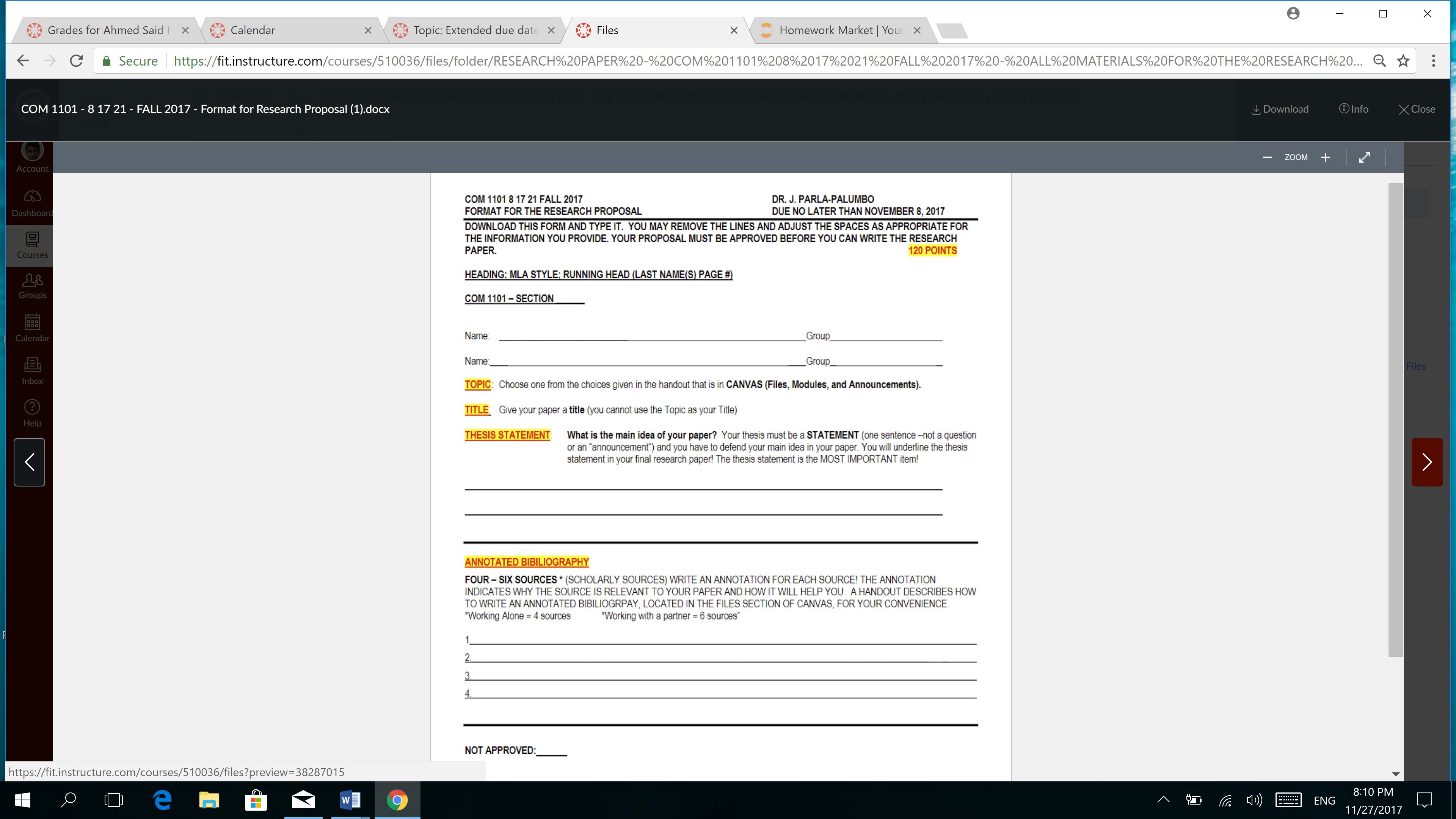Viewport: 1456px width, 819px height.
Task: Select Google Chrome on taskbar
Action: click(x=397, y=800)
